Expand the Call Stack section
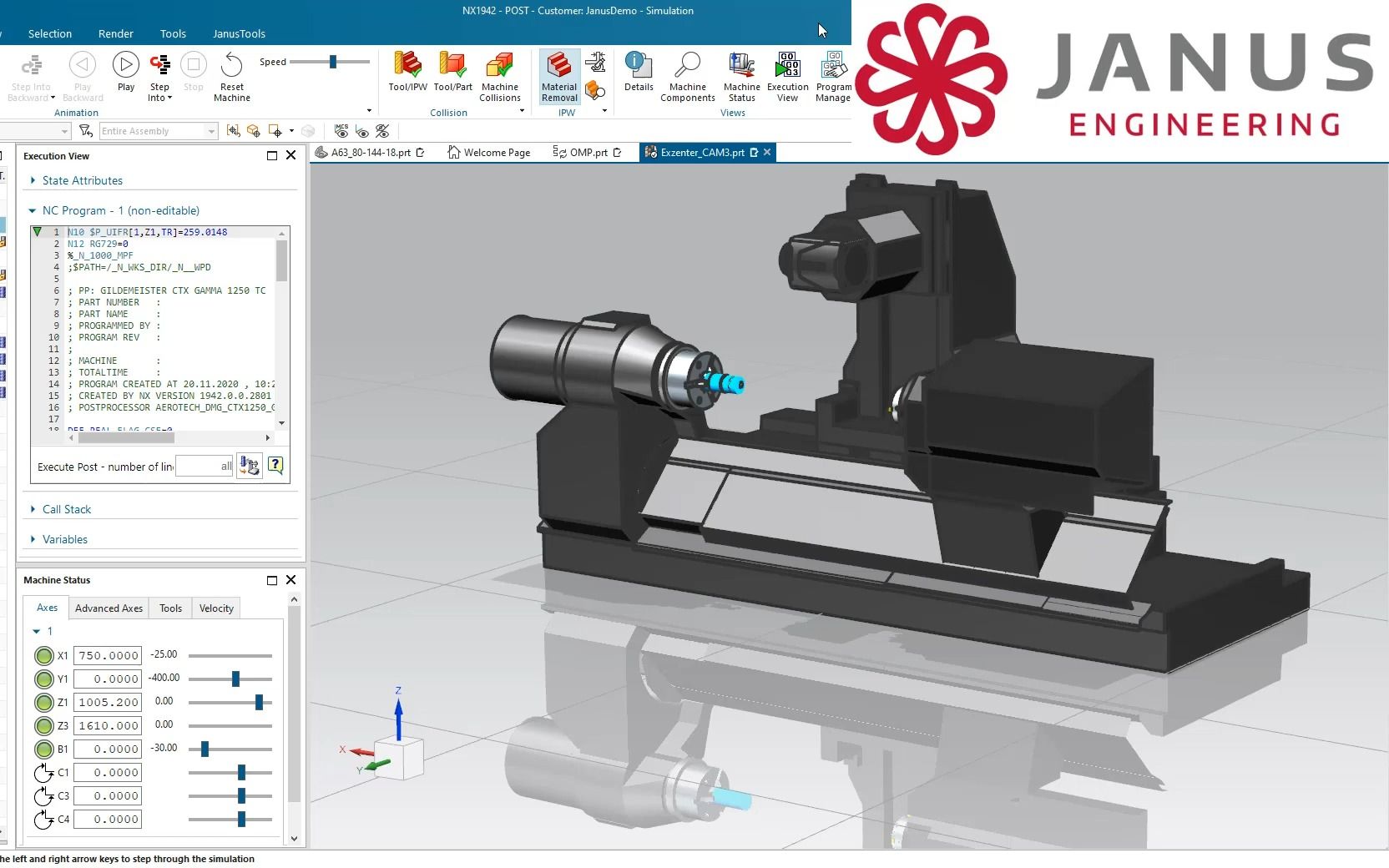This screenshot has width=1389, height=868. (x=67, y=509)
